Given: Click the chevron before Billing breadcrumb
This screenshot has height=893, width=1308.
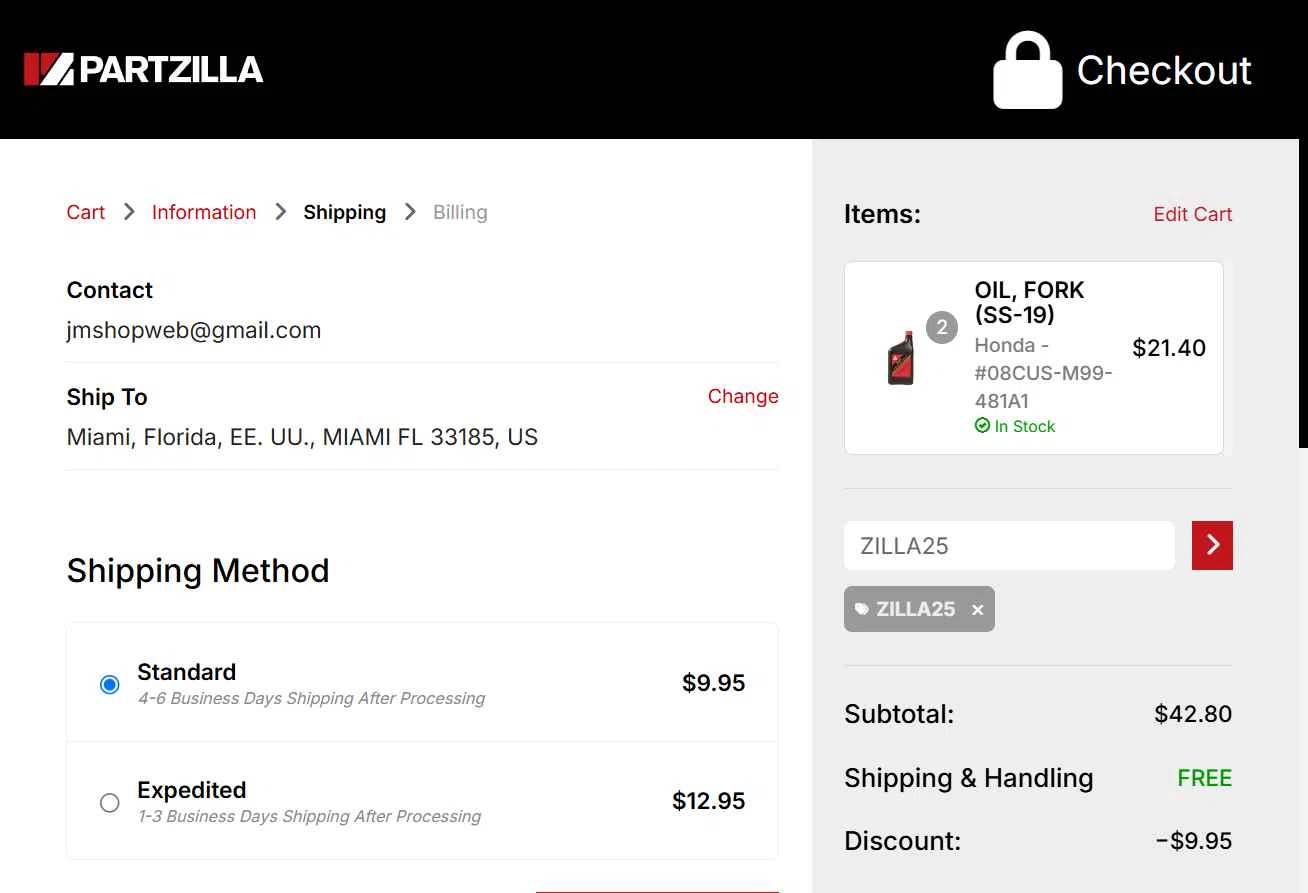Looking at the screenshot, I should [x=410, y=212].
